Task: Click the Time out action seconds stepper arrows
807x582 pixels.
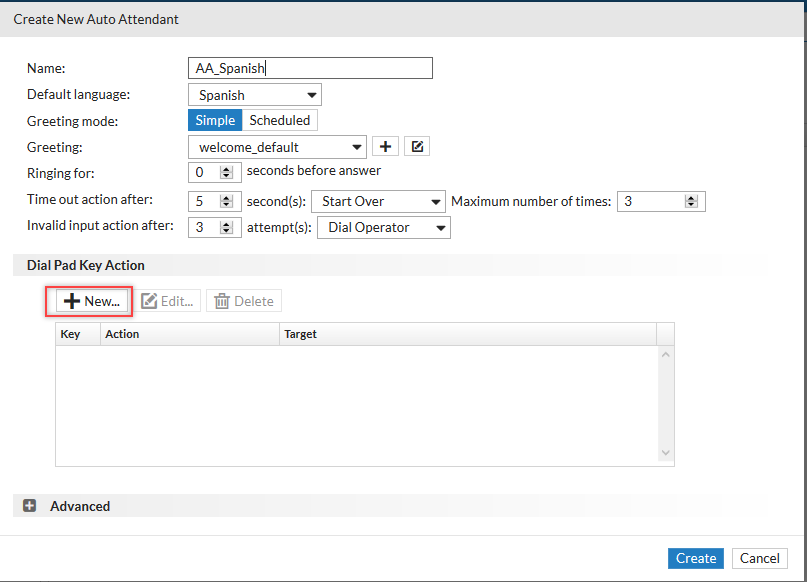Action: click(x=226, y=201)
